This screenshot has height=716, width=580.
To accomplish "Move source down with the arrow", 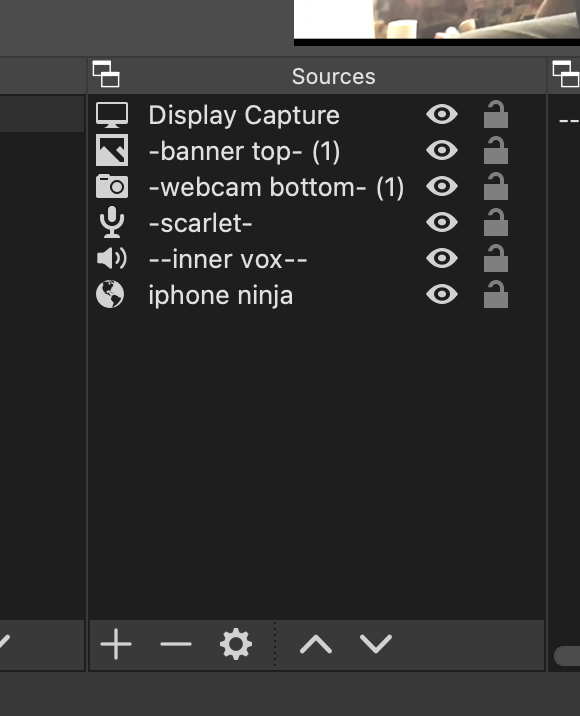I will pyautogui.click(x=376, y=644).
